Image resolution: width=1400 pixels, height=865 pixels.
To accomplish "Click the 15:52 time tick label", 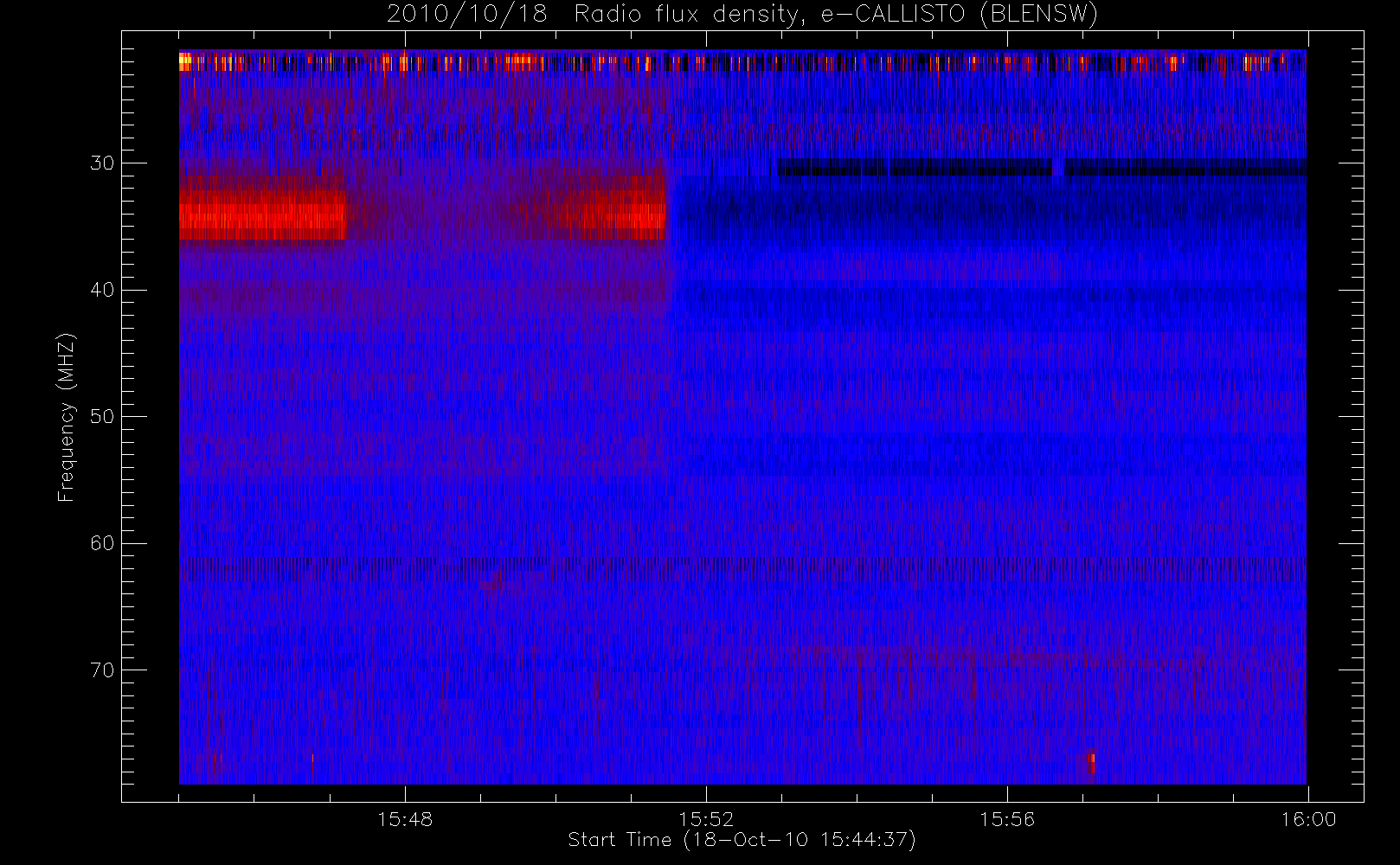I will (706, 819).
